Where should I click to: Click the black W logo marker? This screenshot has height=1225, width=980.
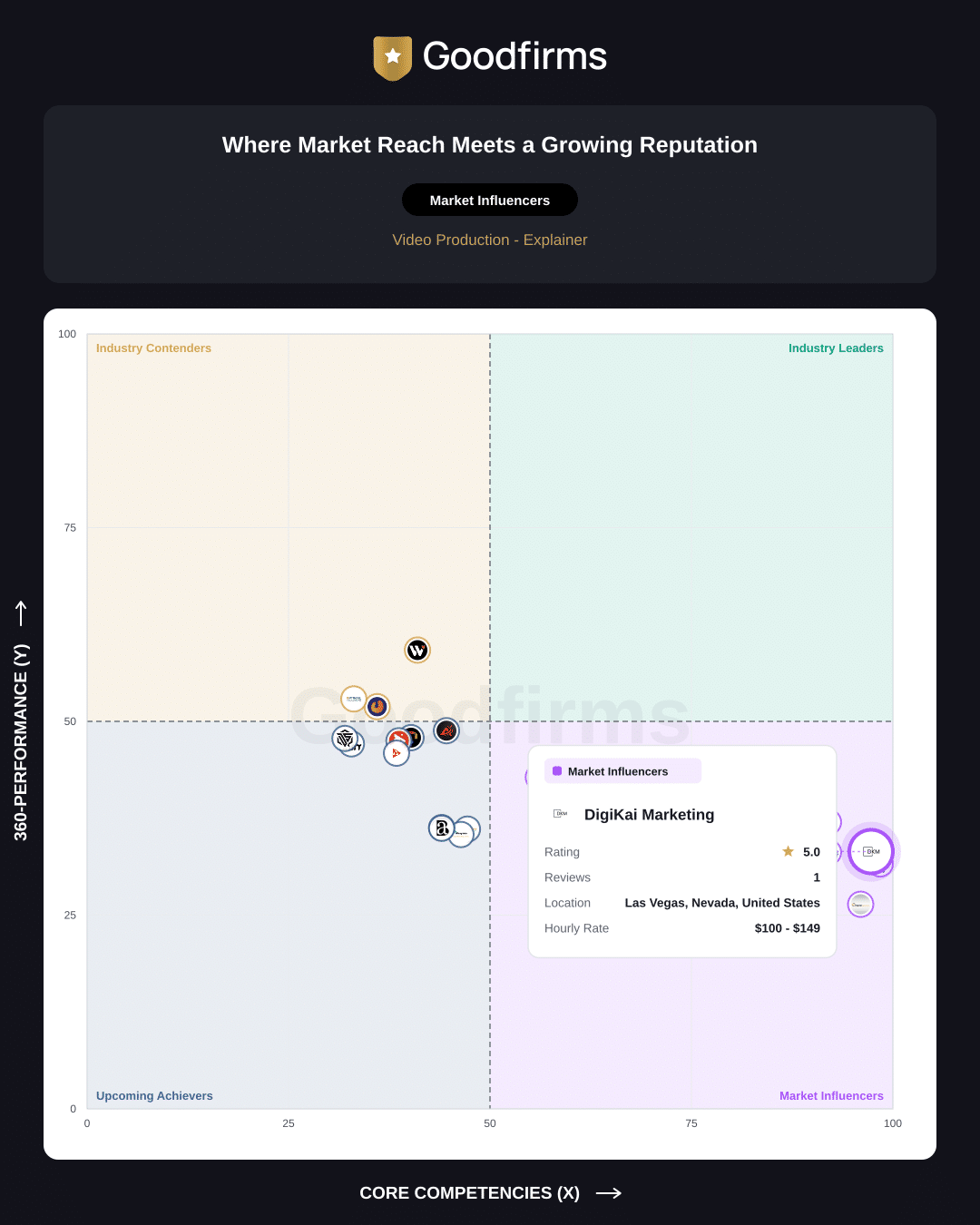point(417,650)
